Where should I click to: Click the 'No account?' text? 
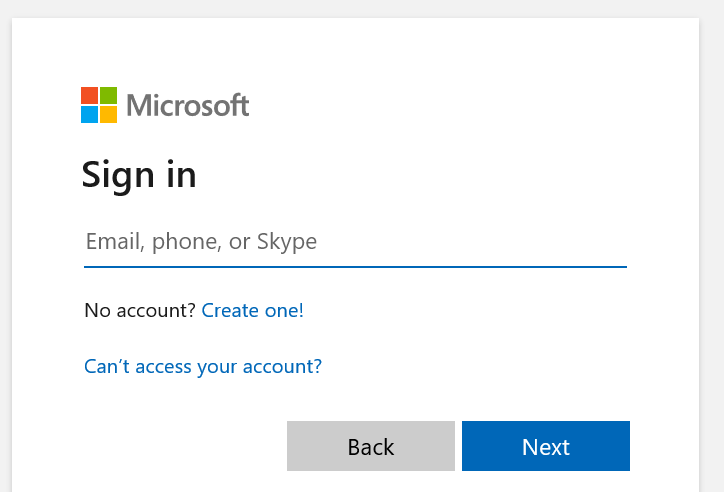(x=140, y=311)
